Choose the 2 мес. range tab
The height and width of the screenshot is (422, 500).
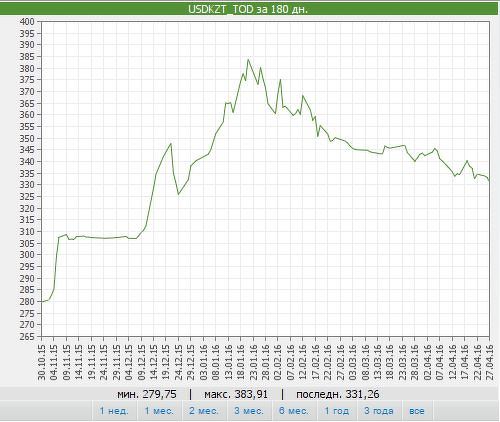pos(204,411)
